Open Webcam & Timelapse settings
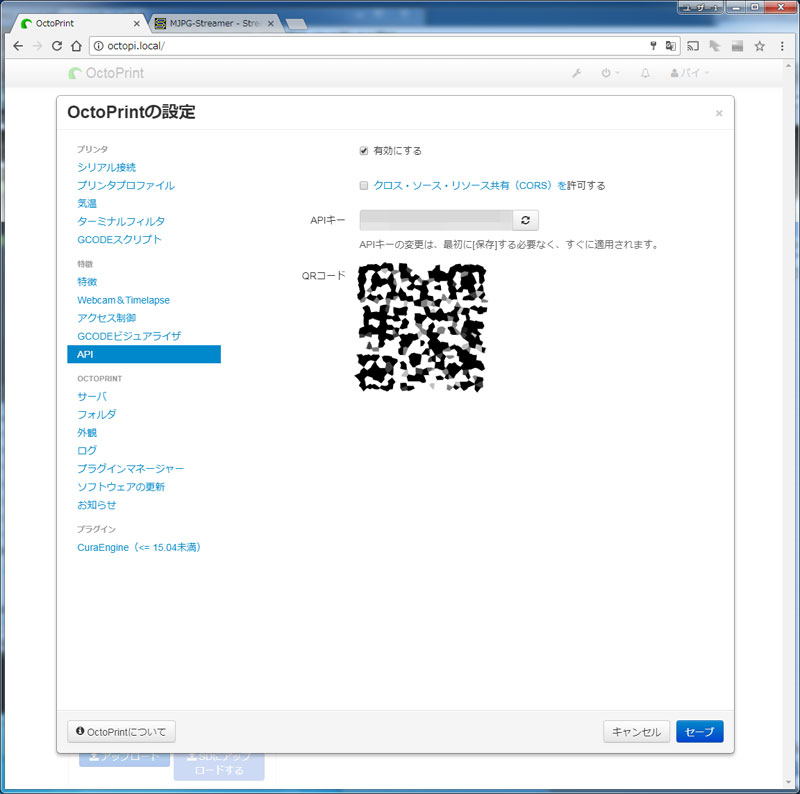Screen dimensions: 800x794 123,300
